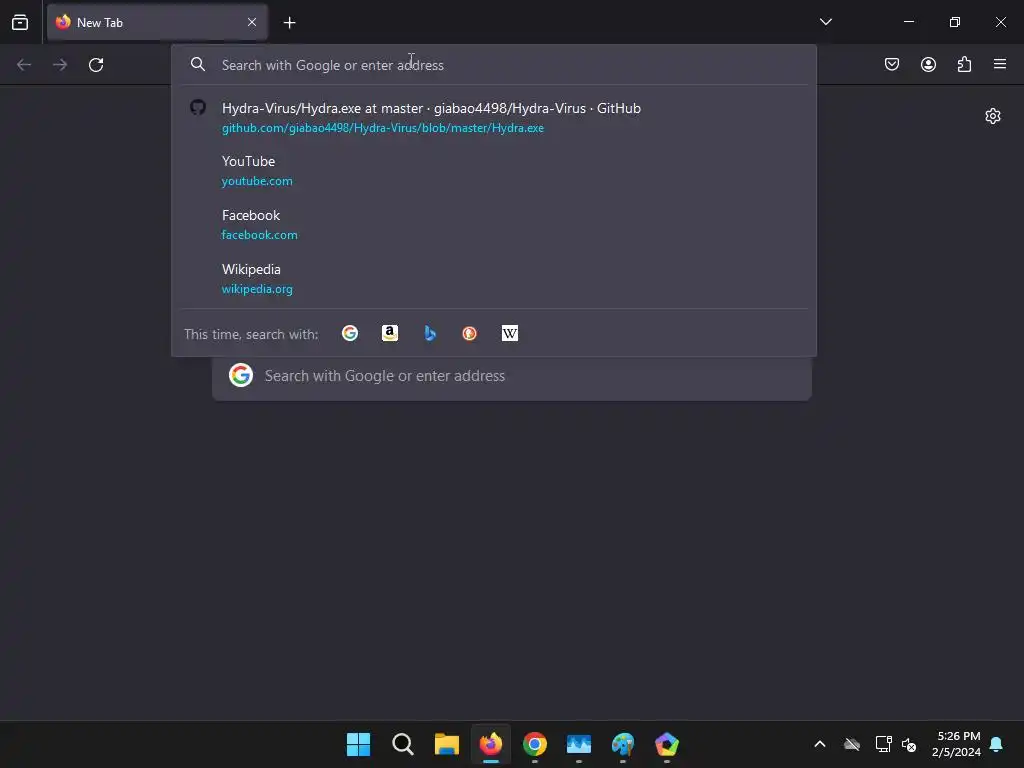
Task: Personalize new tab with gear icon
Action: [993, 116]
